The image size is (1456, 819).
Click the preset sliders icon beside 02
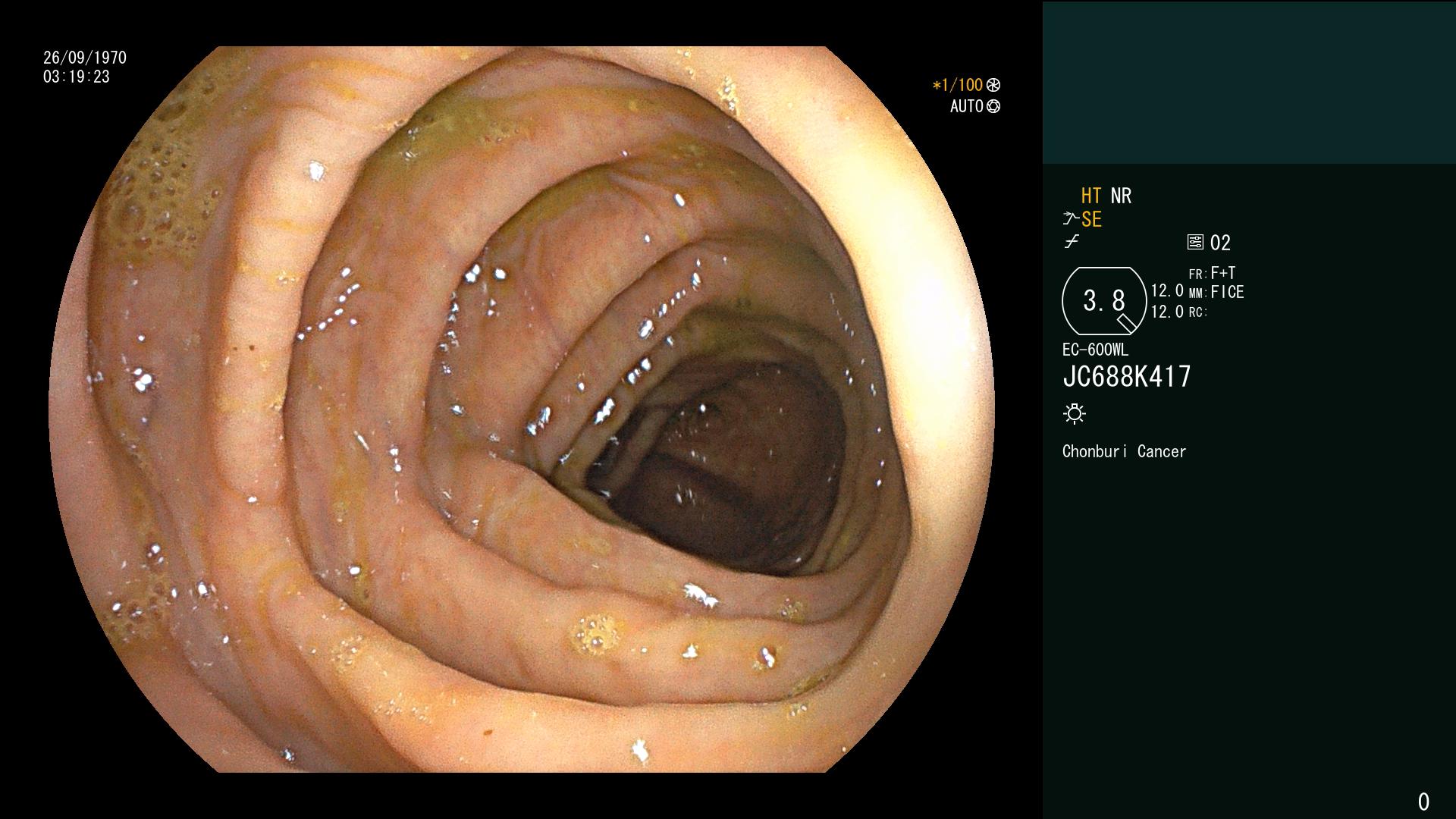1195,242
